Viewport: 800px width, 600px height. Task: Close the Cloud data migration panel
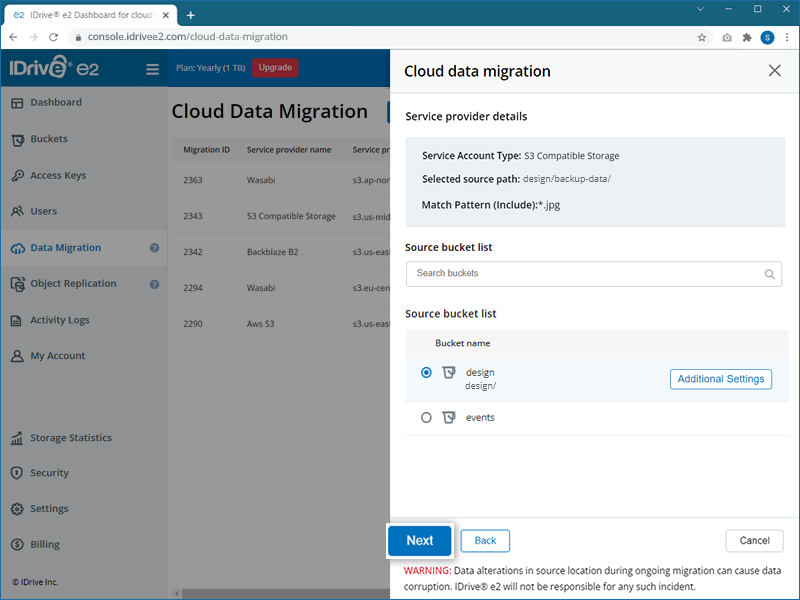click(x=774, y=71)
